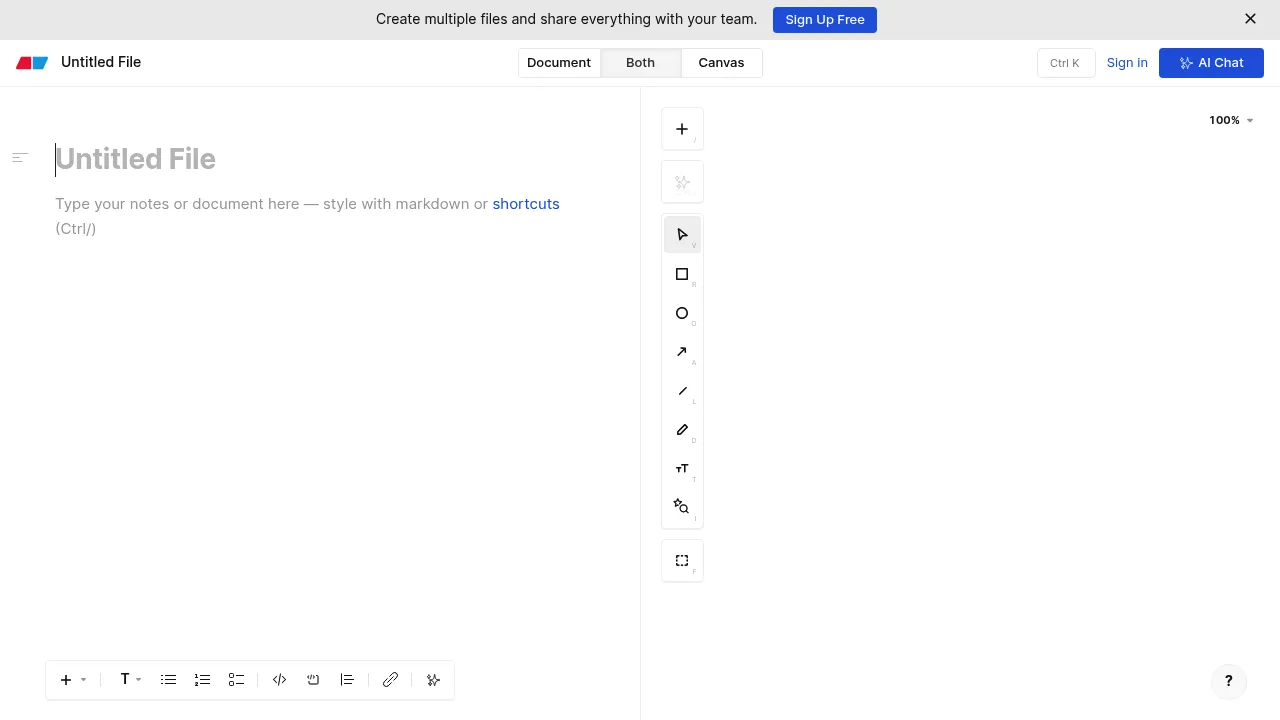Click the code block icon in document toolbar
Viewport: 1280px width, 720px height.
click(x=313, y=680)
